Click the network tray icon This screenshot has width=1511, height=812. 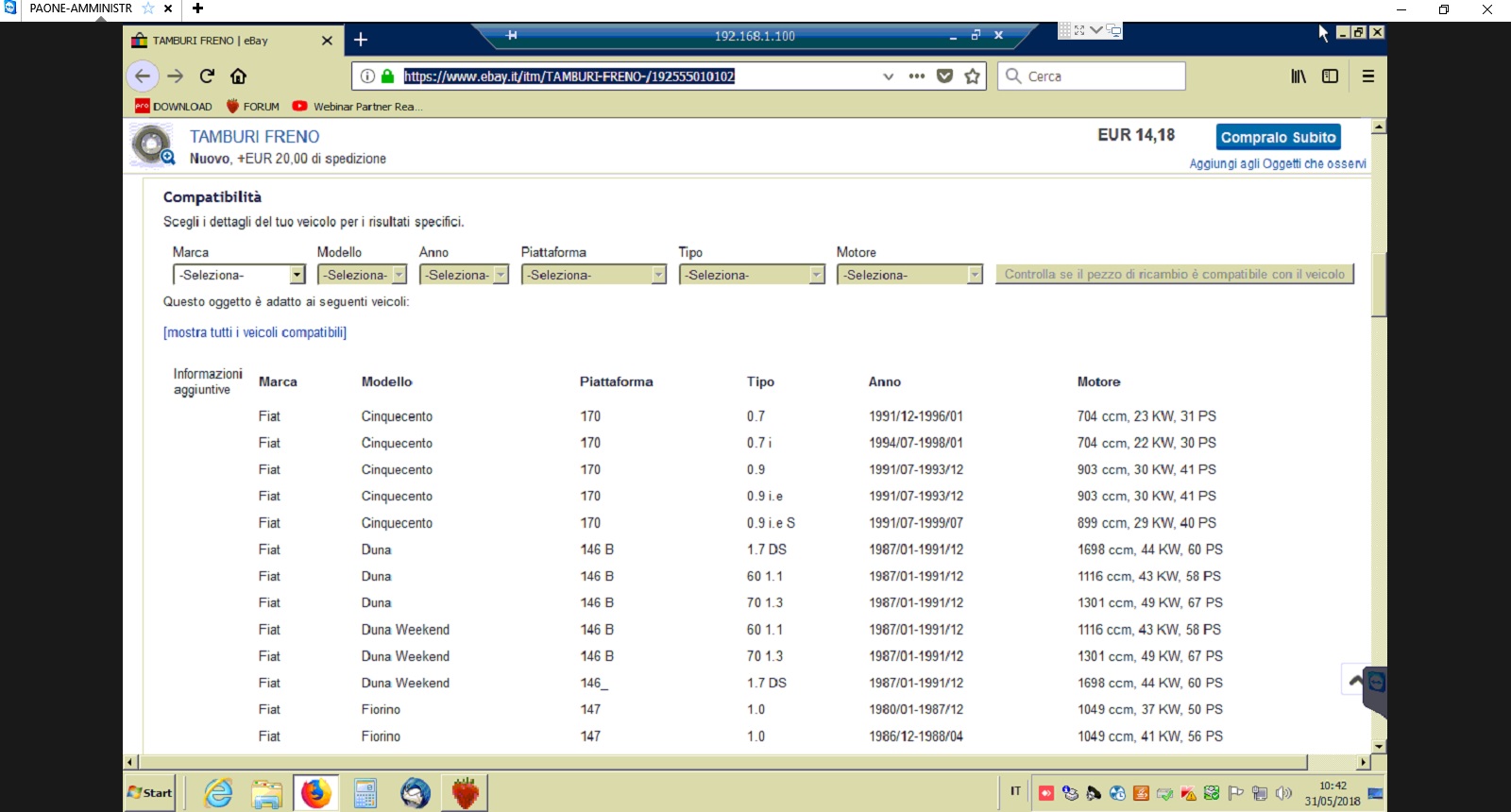[x=1260, y=793]
